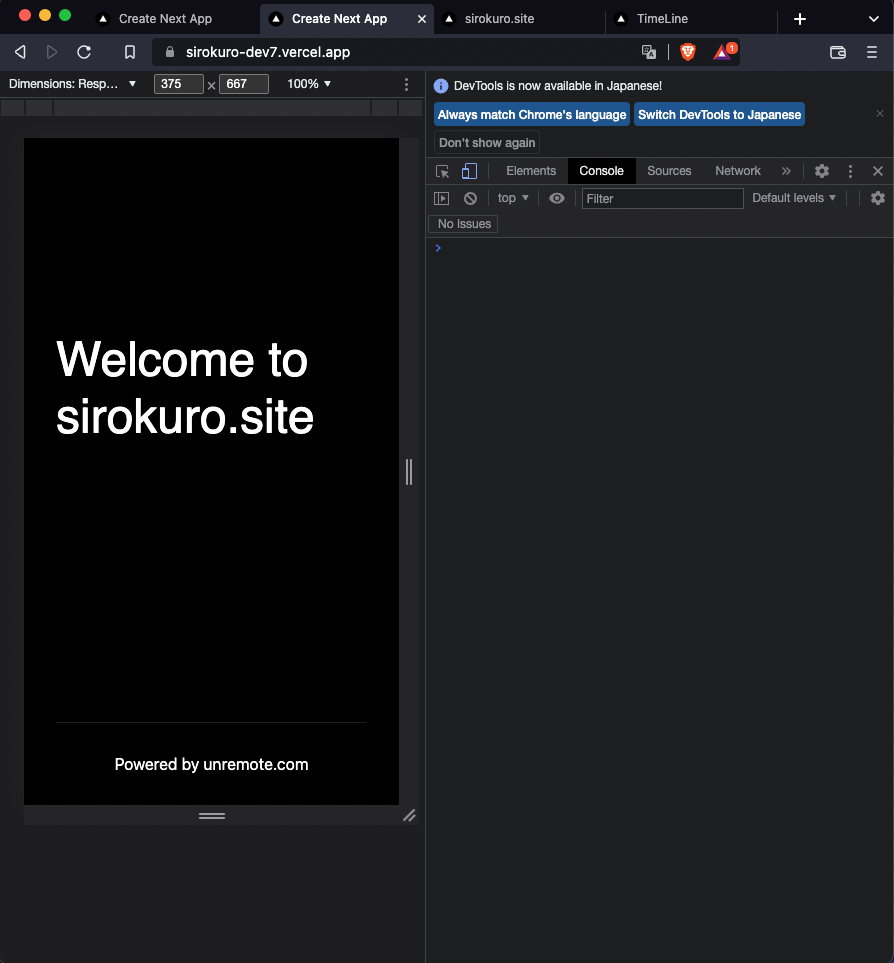Screen dimensions: 894x963
Task: Click Don't show again button
Action: coord(487,143)
